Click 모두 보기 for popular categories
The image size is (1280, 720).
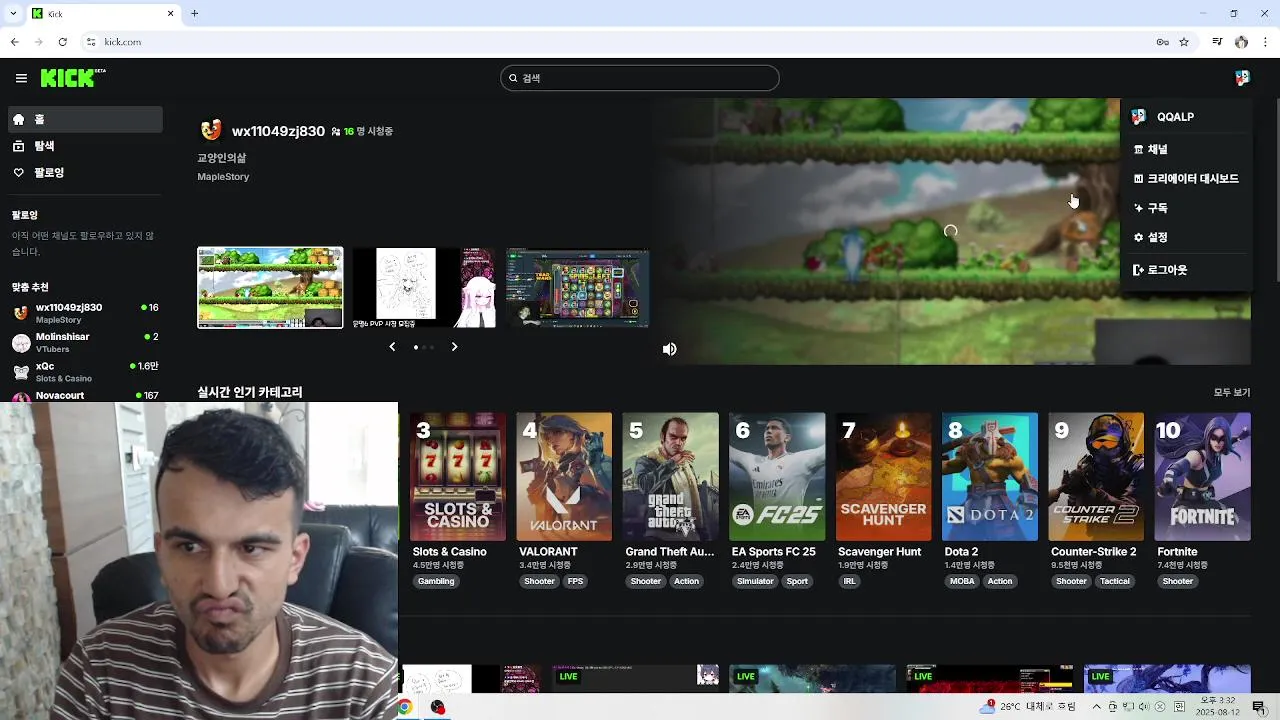coord(1232,392)
